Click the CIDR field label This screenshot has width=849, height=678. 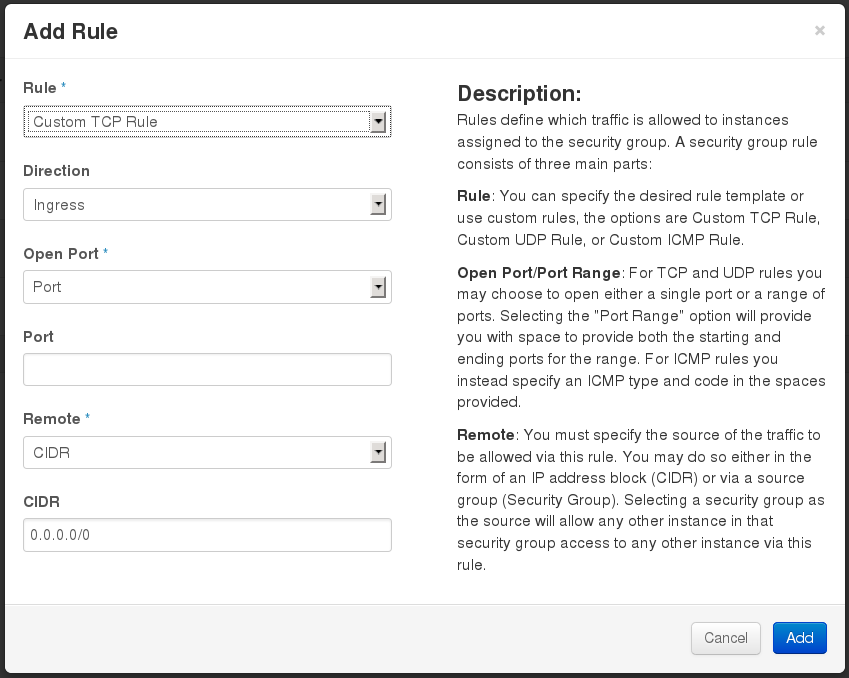click(x=41, y=501)
